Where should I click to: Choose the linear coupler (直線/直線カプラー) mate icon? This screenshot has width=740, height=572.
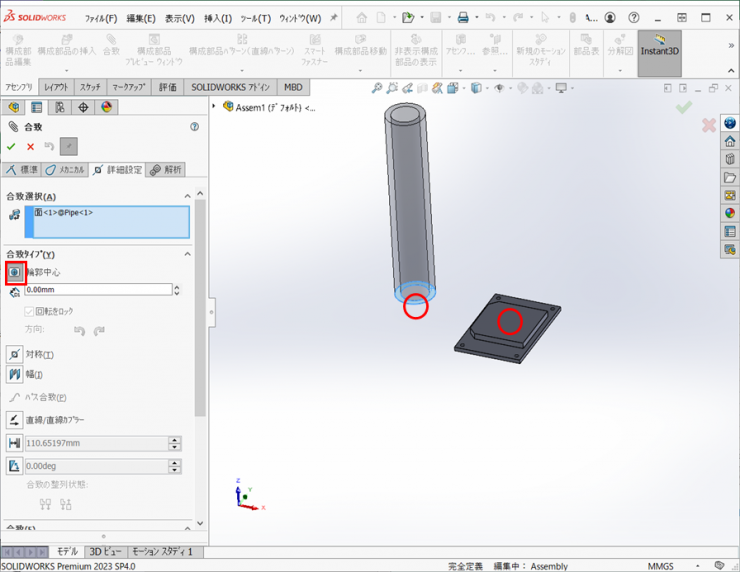click(x=14, y=420)
